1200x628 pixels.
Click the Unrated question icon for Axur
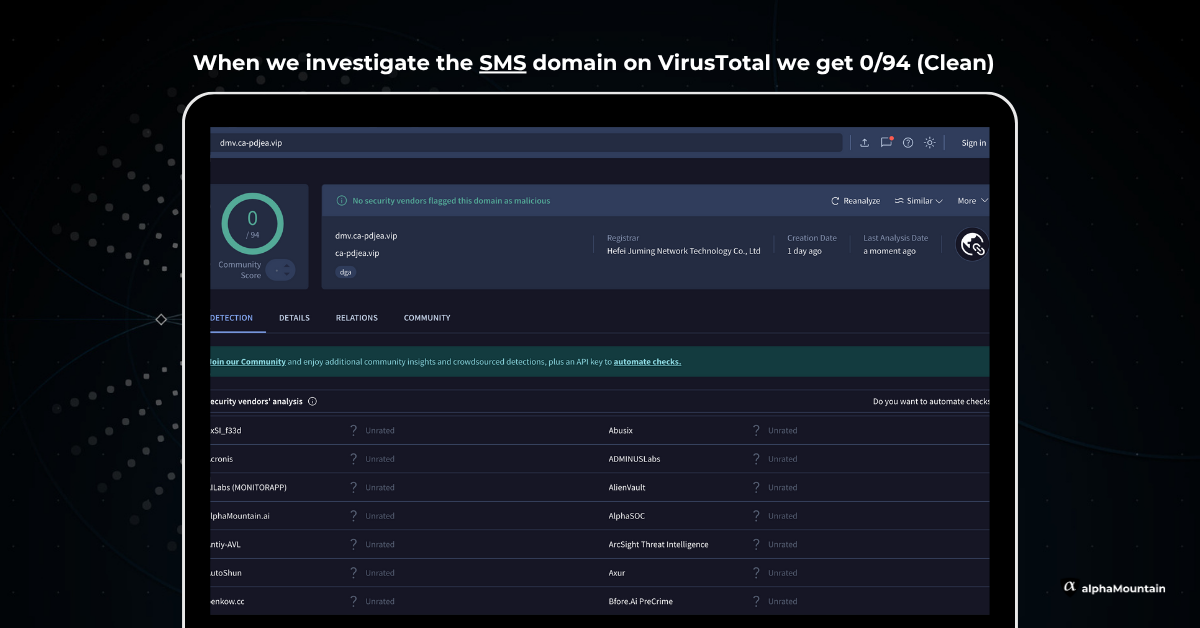pos(756,573)
